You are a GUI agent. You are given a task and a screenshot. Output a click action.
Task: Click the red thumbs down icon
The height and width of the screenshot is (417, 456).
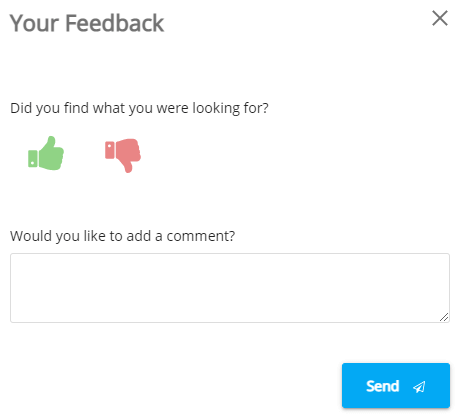pos(123,155)
